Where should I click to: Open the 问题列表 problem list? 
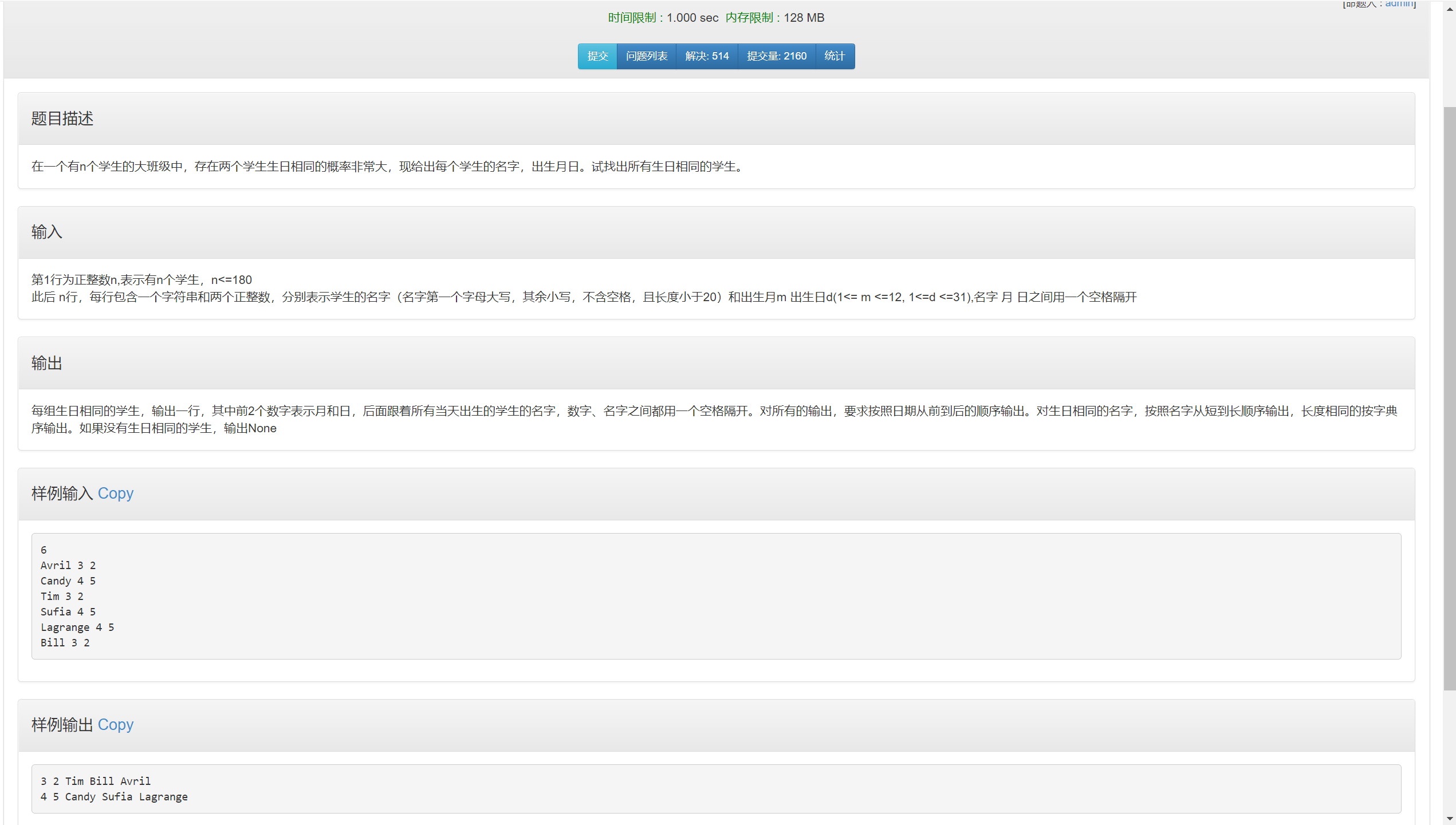pyautogui.click(x=646, y=56)
